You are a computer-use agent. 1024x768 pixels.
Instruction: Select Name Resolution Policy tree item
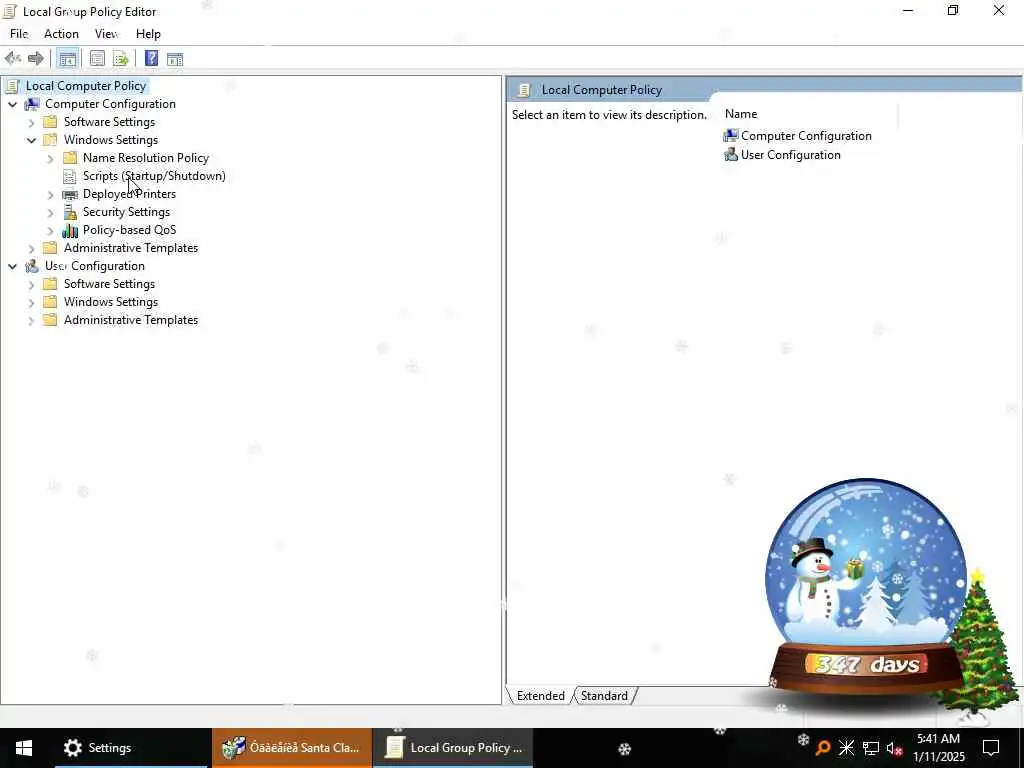[x=146, y=157]
